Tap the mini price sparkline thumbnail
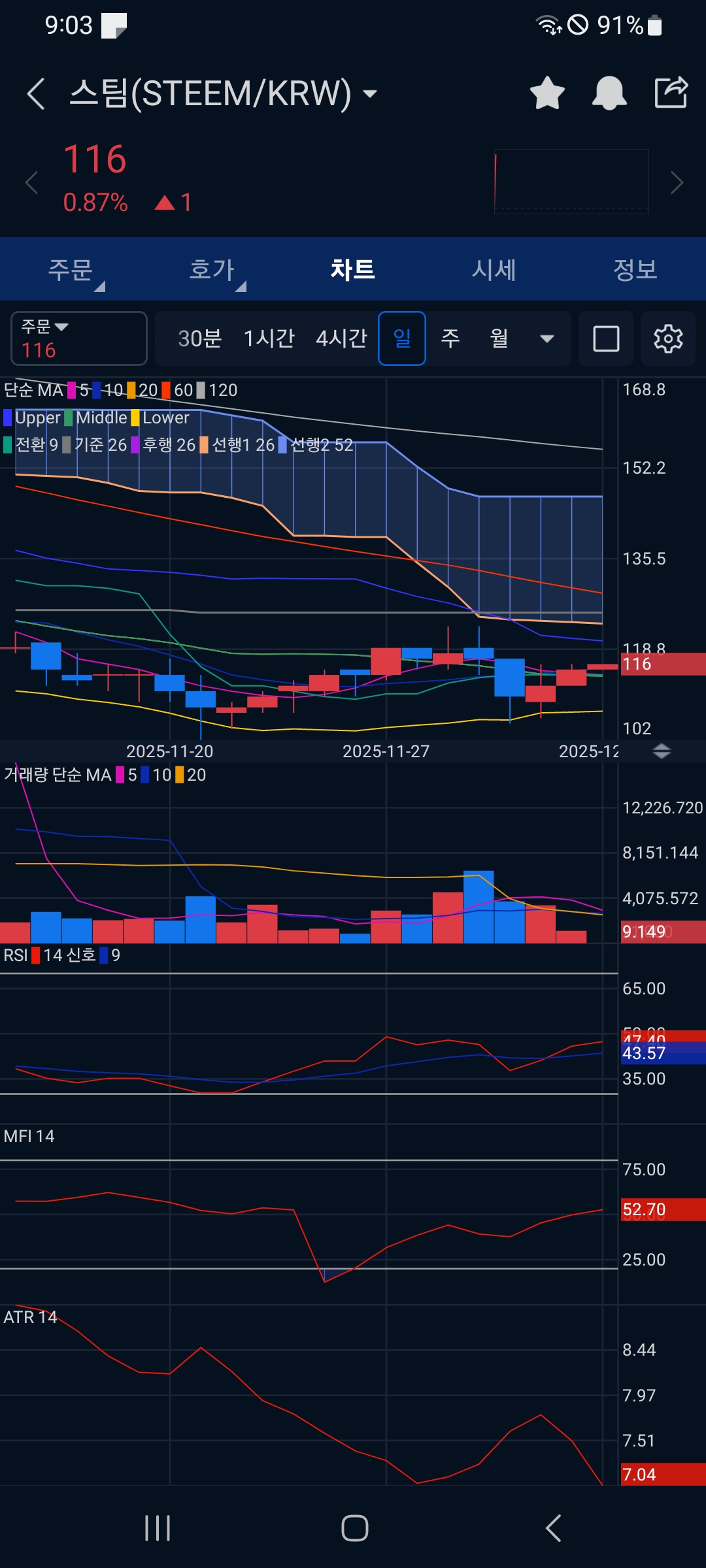 pos(571,182)
